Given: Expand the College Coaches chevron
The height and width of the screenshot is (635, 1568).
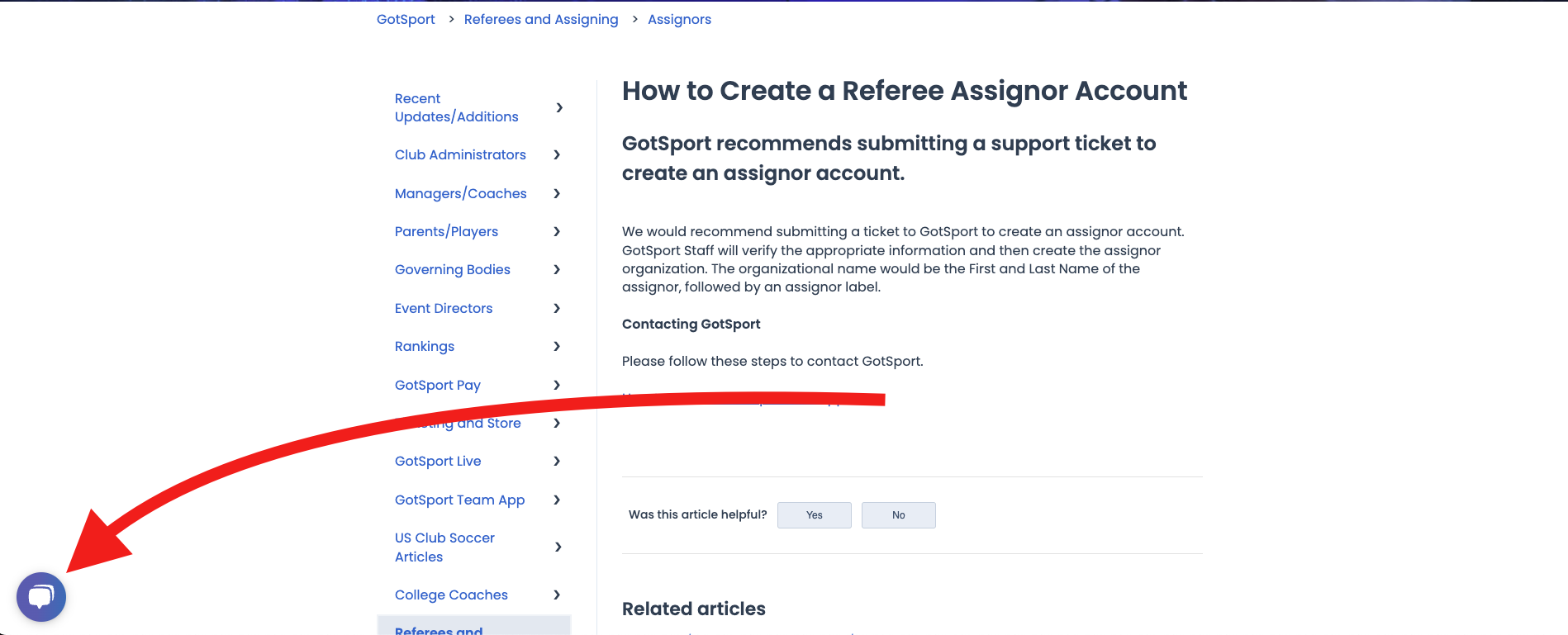Looking at the screenshot, I should click(557, 595).
